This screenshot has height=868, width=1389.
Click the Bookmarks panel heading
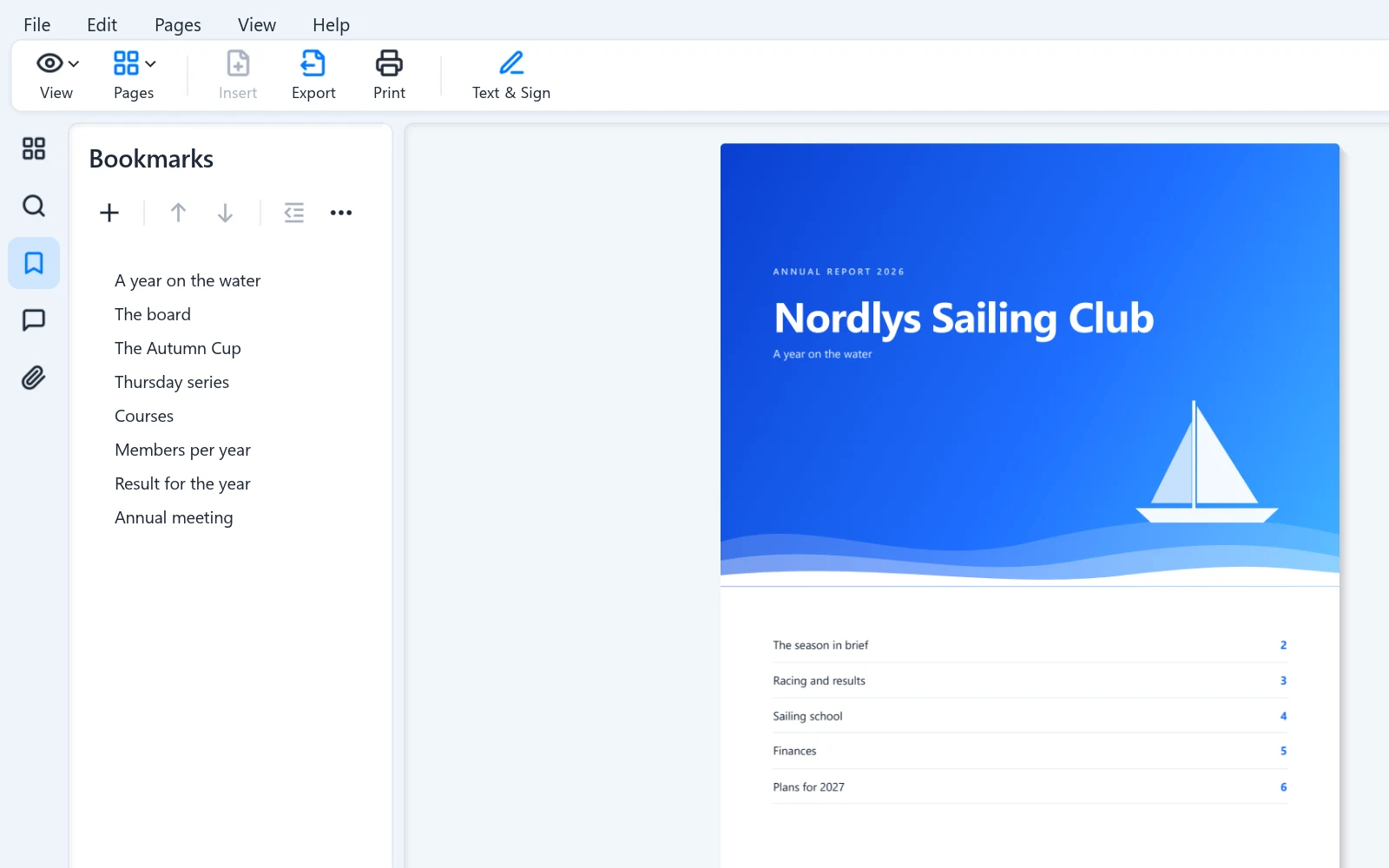(x=151, y=159)
